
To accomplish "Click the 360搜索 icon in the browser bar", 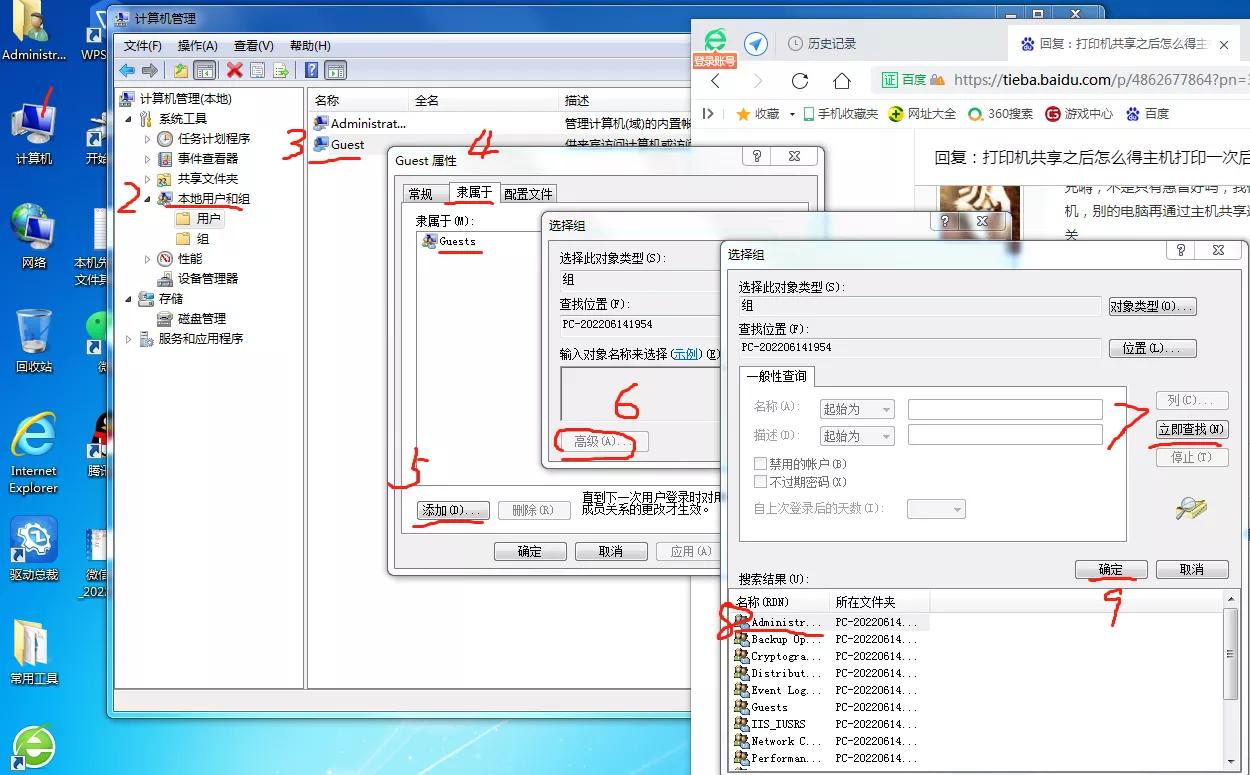I will [974, 113].
